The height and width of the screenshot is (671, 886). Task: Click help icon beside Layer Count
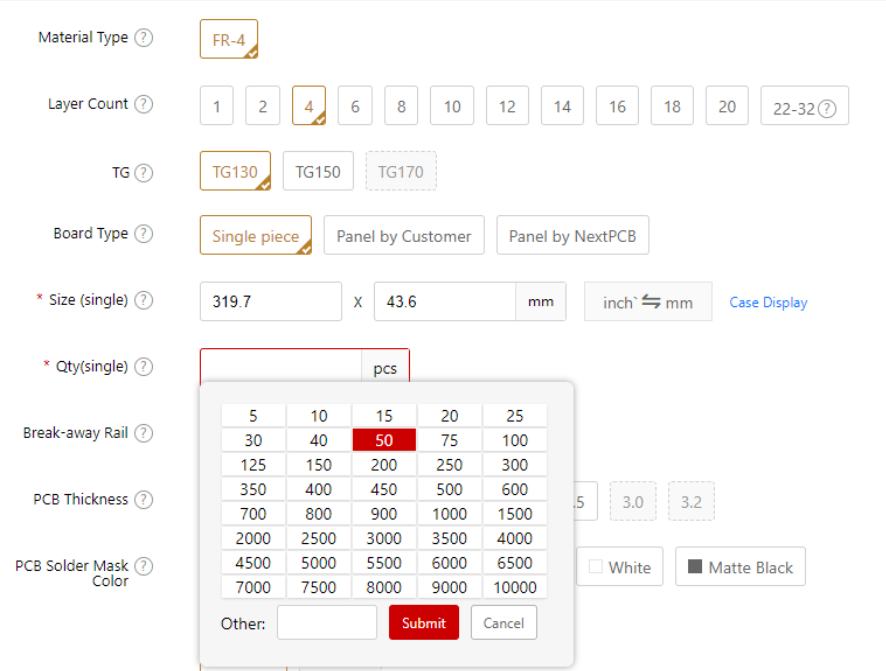144,104
